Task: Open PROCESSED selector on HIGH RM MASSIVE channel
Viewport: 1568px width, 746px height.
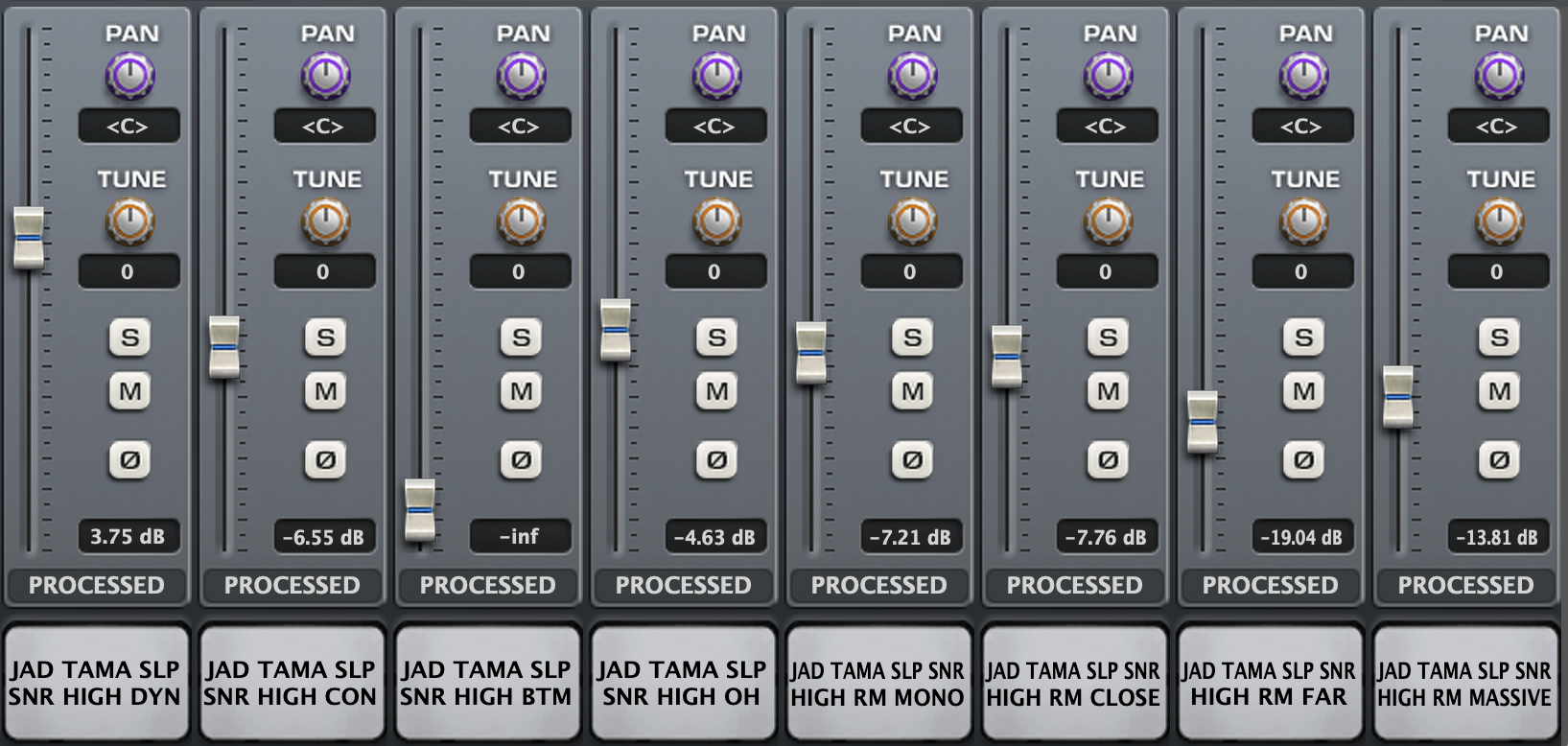Action: coord(1465,585)
